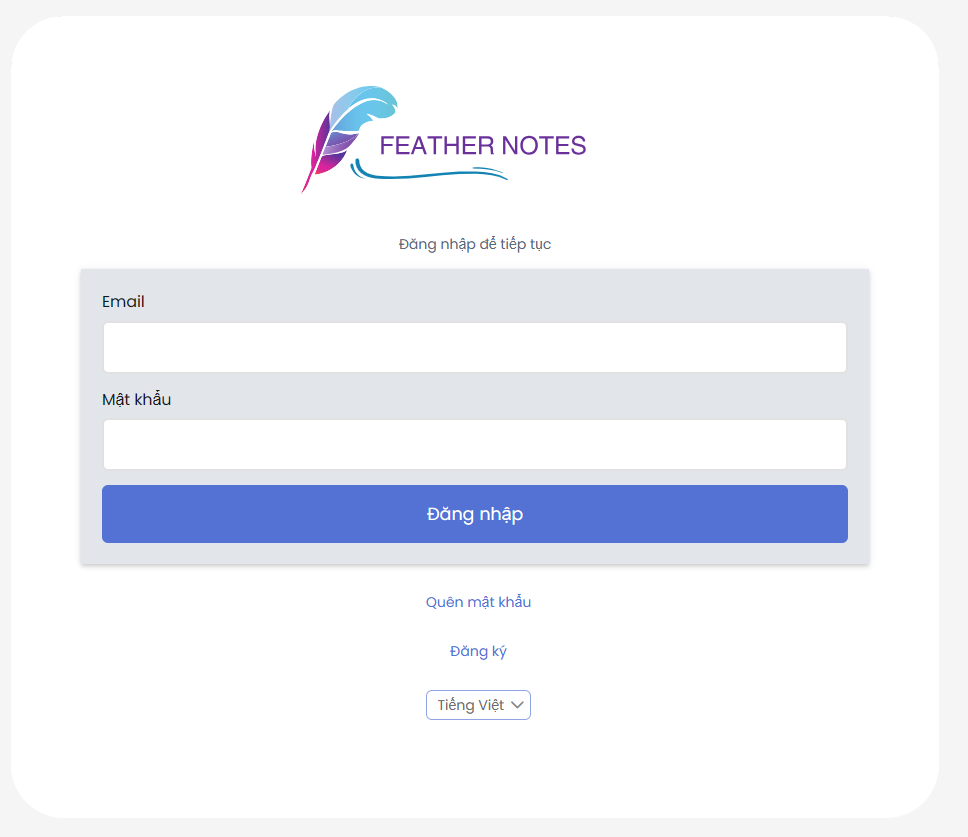Click the blue swoosh beneath the logo
The height and width of the screenshot is (837, 968).
click(428, 170)
